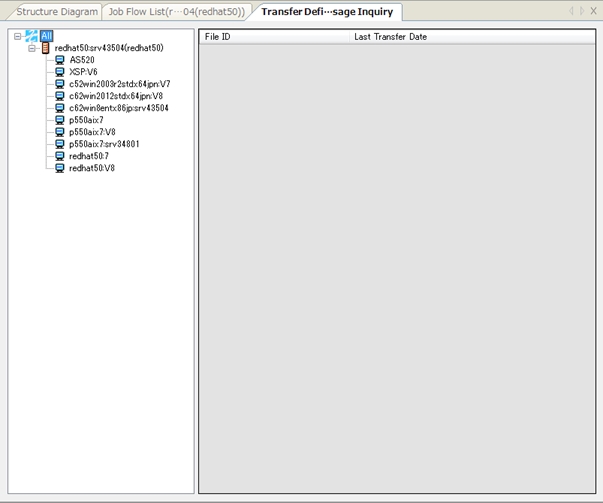Select c62win8entx86jp:srv43504 tree item
This screenshot has height=503, width=603.
(x=118, y=108)
